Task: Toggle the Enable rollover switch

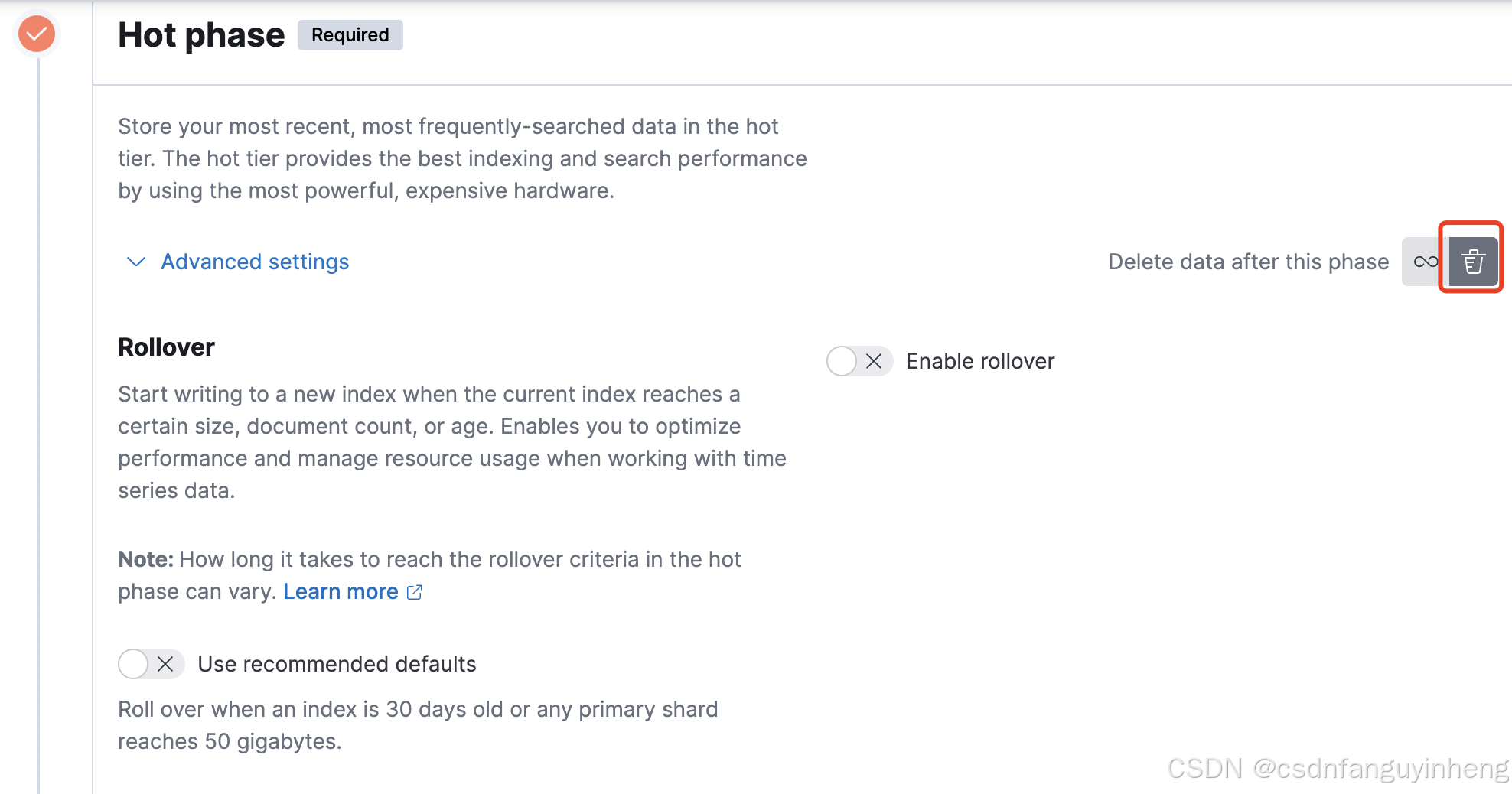Action: [859, 361]
